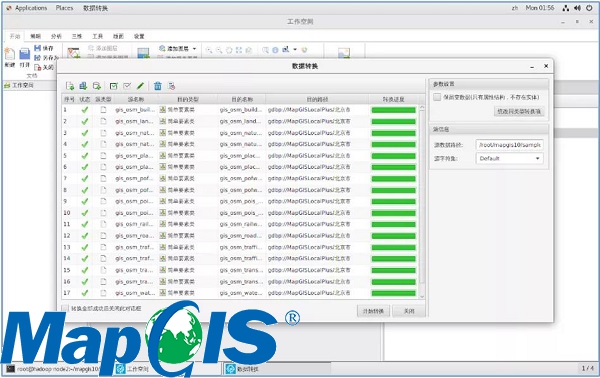Click the add-folder icon, third in dialog toolbar
600x378 pixels.
point(96,86)
